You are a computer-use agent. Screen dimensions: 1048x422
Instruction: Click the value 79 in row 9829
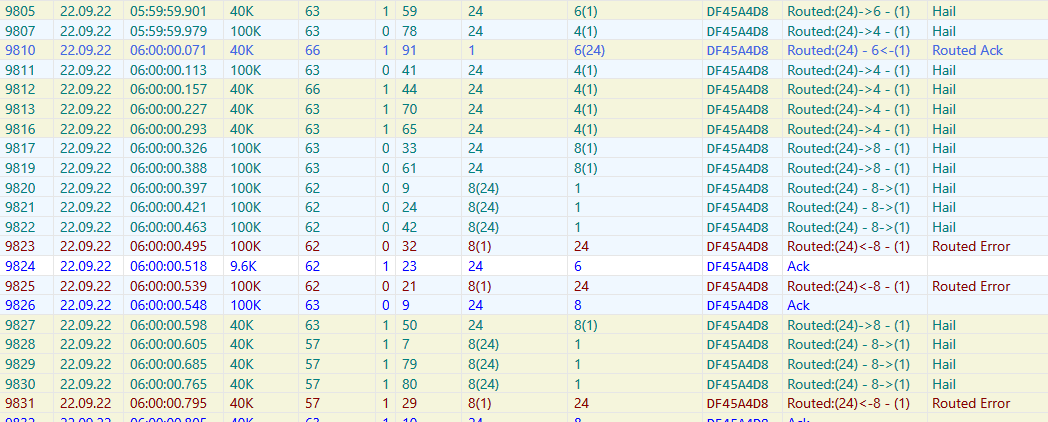[410, 364]
